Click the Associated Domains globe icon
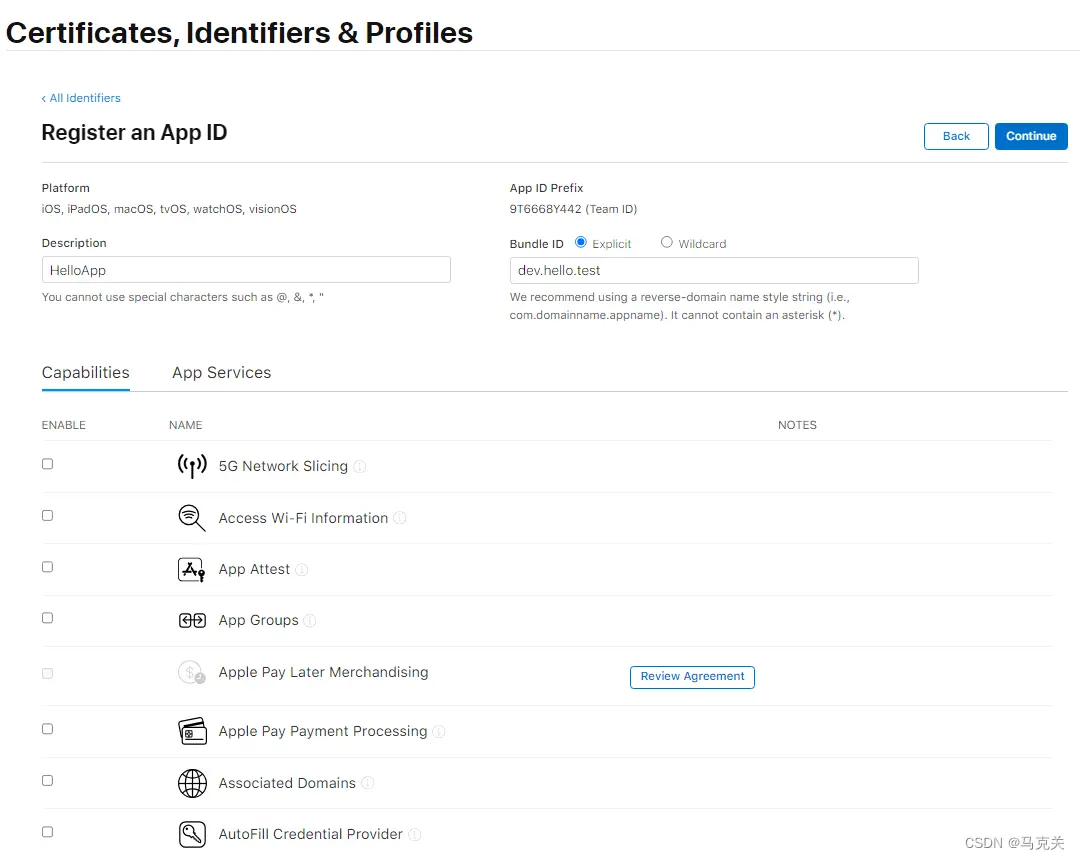Screen dimensions: 1080x859 pyautogui.click(x=192, y=783)
